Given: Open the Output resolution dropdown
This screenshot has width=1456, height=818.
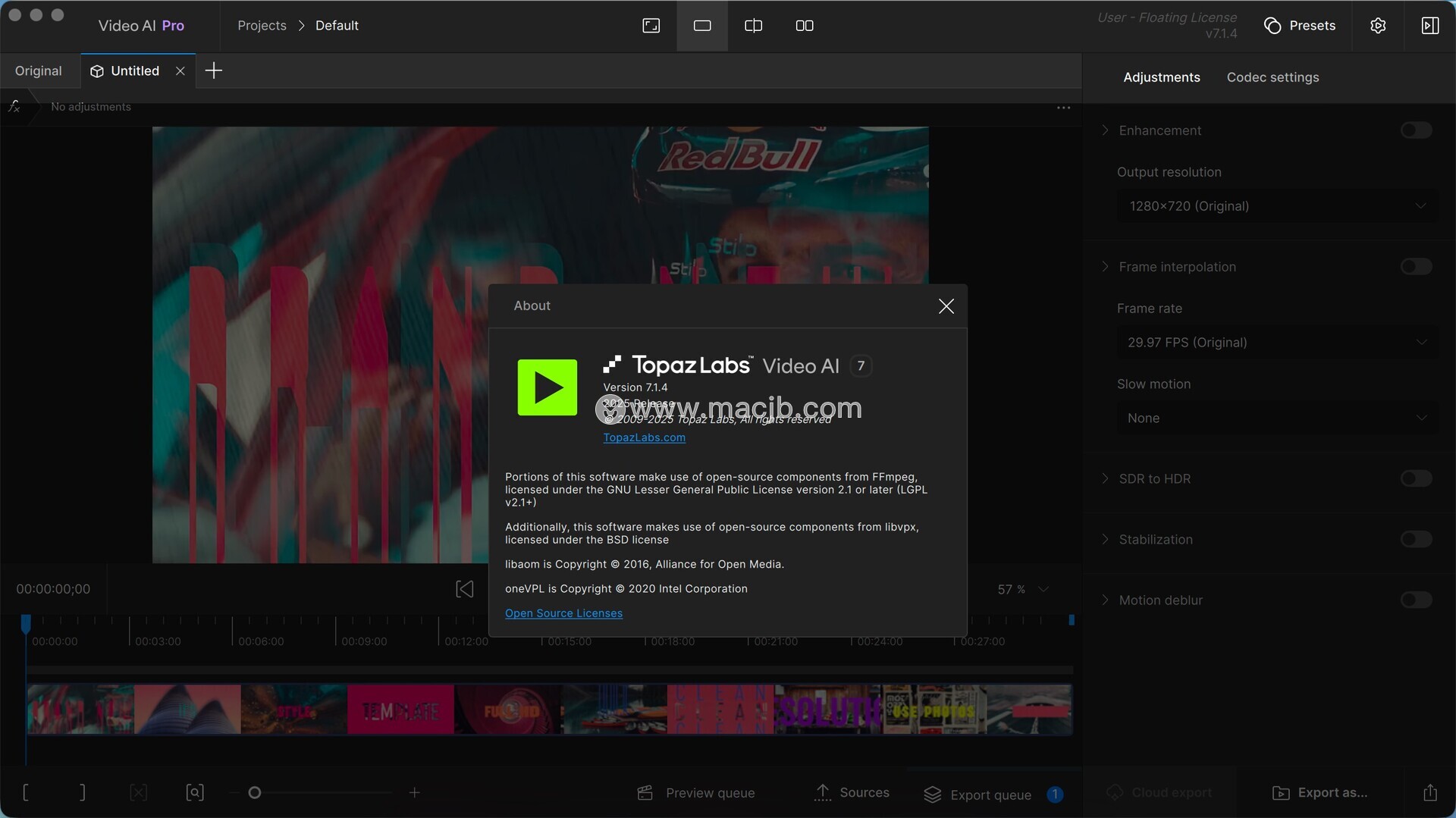Looking at the screenshot, I should [1277, 206].
